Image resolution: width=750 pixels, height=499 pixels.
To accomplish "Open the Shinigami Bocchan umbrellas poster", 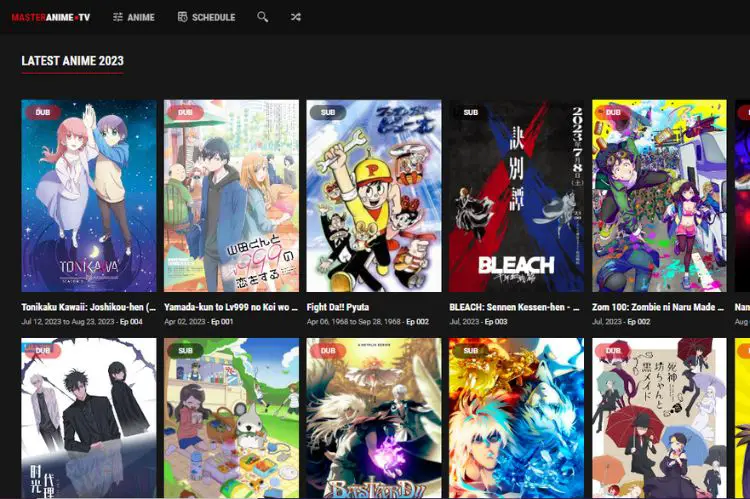I will [659, 418].
